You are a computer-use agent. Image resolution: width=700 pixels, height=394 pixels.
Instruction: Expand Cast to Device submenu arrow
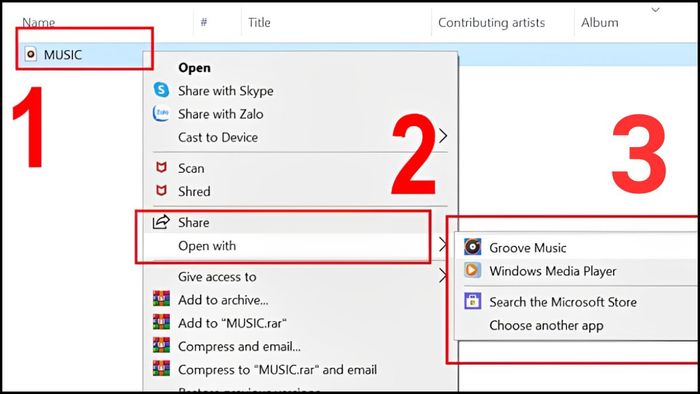(442, 136)
